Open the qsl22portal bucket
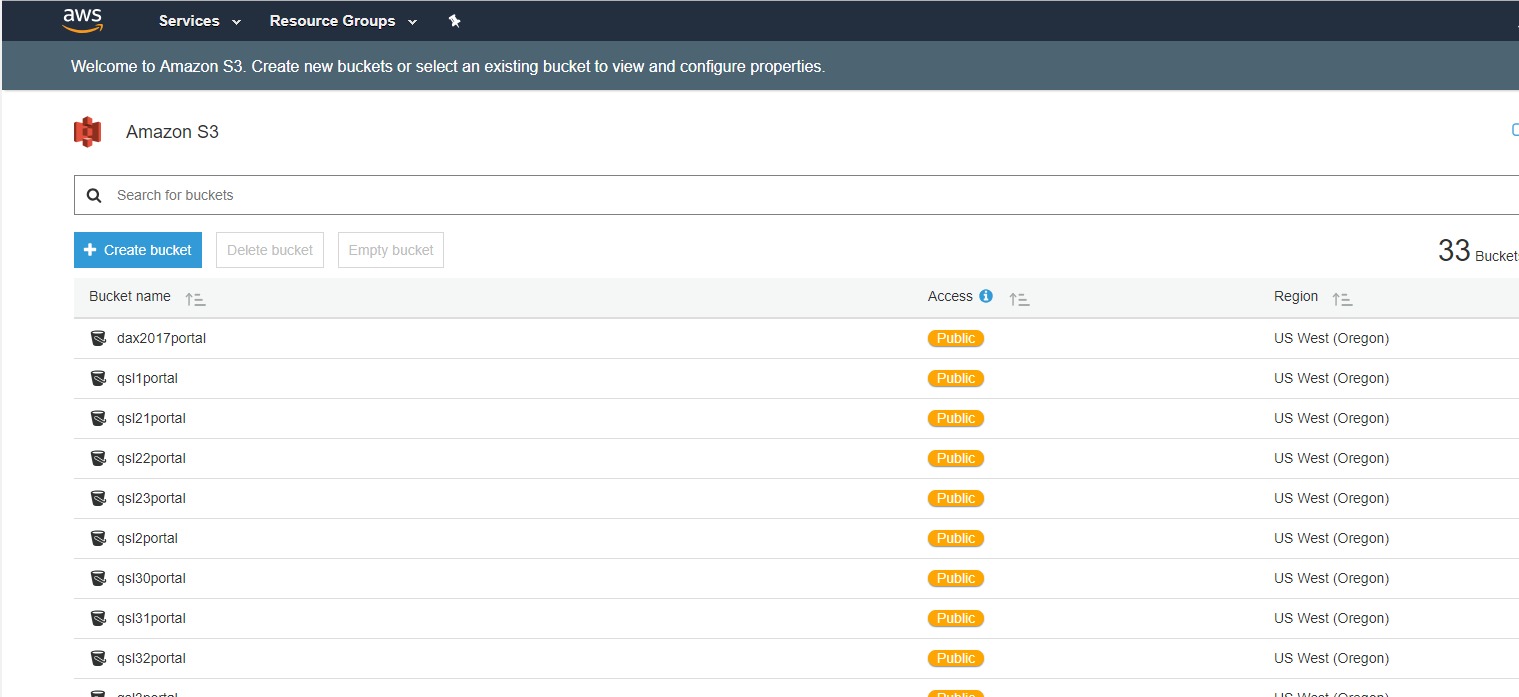The width and height of the screenshot is (1519, 697). point(151,458)
